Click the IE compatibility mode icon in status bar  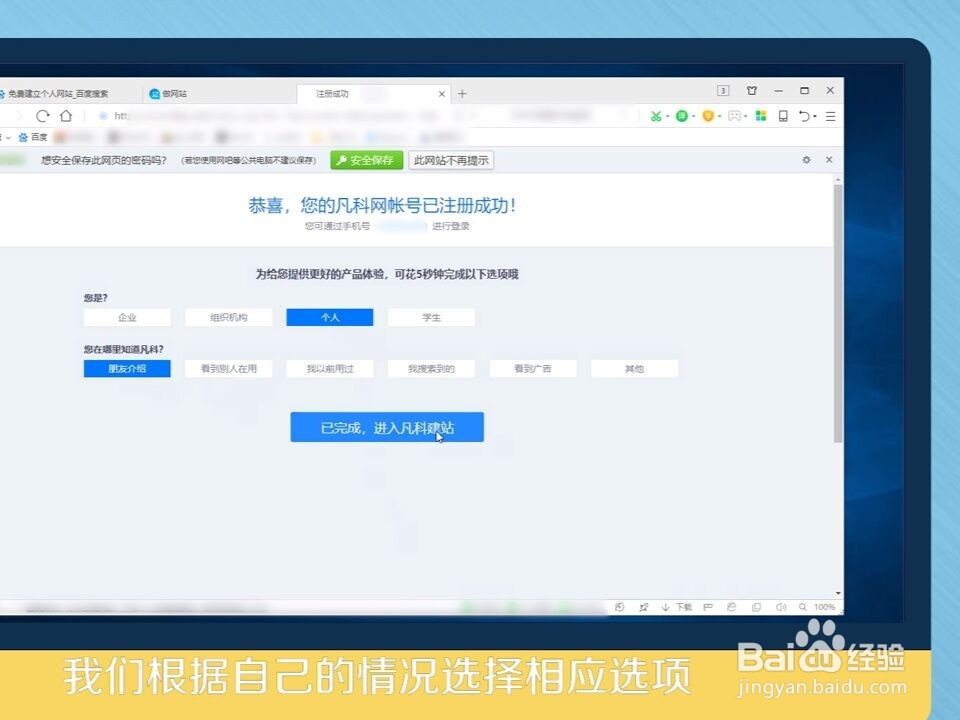tap(731, 607)
